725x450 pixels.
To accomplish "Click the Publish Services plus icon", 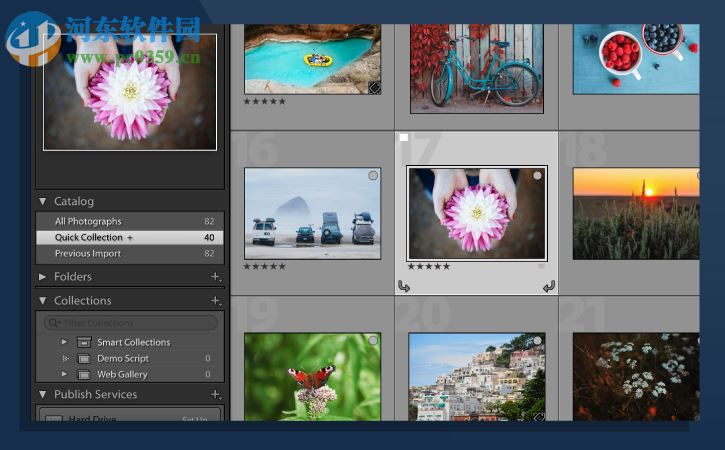I will coord(216,395).
